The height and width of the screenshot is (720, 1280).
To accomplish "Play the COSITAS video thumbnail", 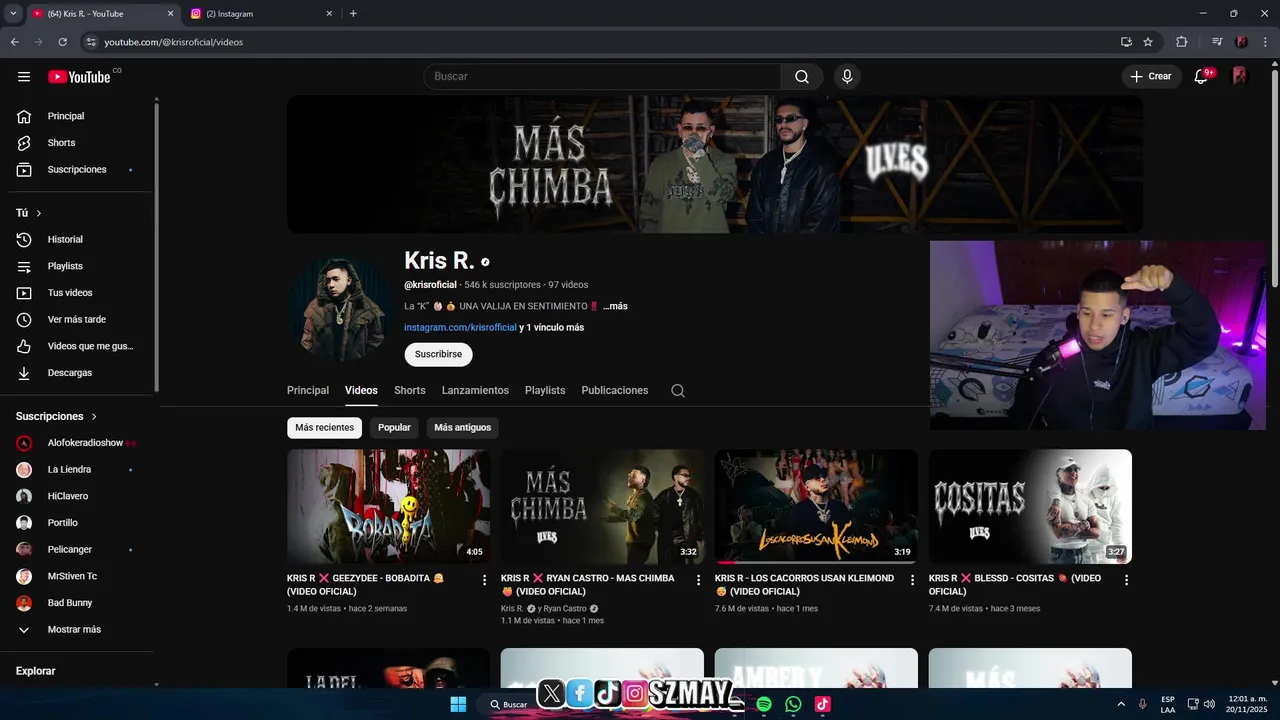I will [x=1030, y=506].
